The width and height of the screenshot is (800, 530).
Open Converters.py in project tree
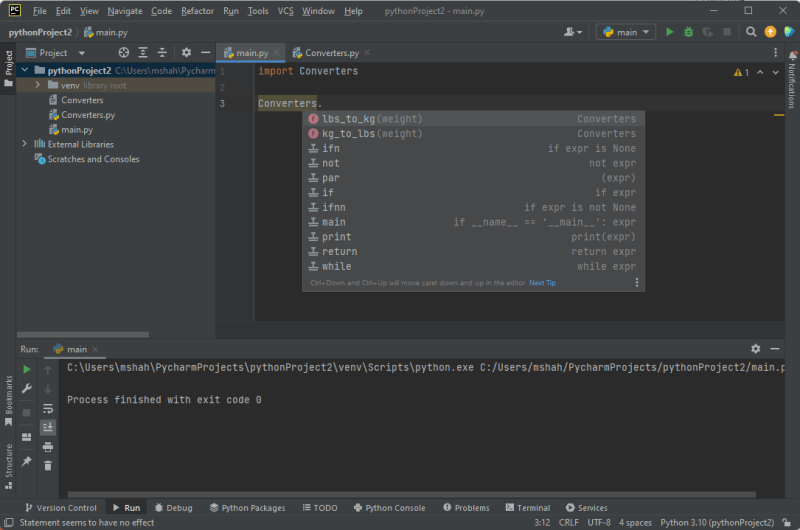88,115
